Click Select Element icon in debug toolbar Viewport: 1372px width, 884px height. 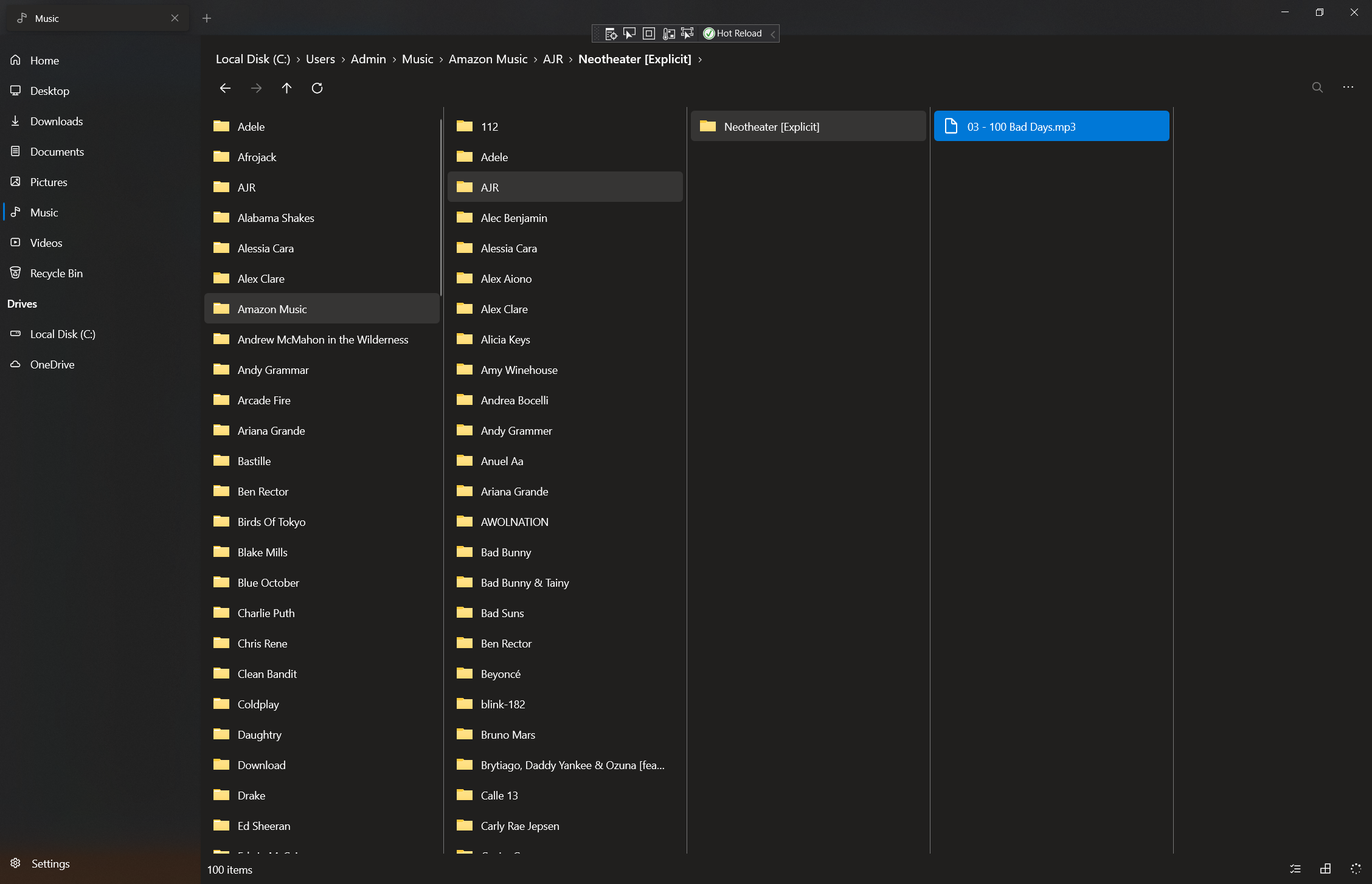coord(629,33)
